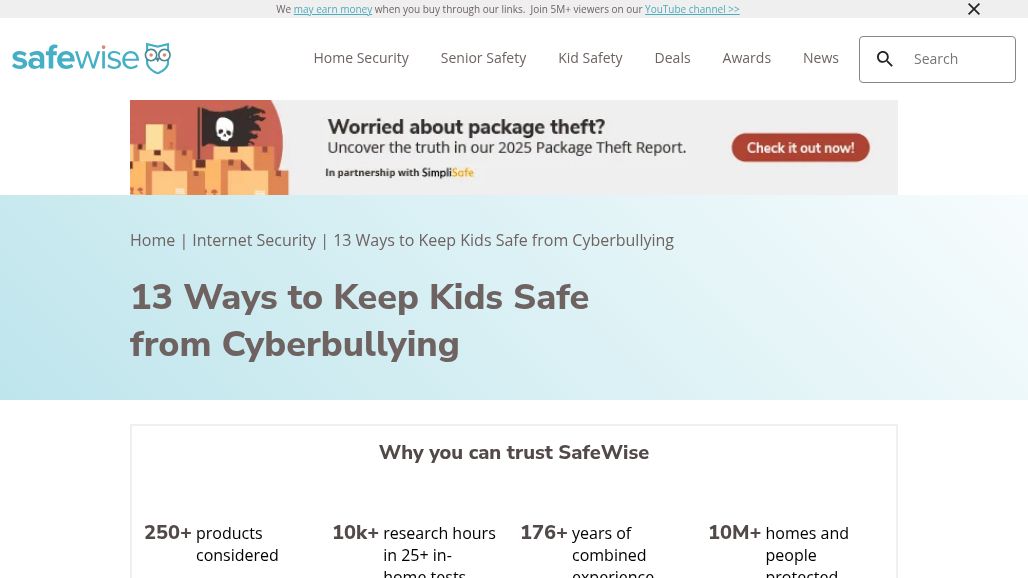Image resolution: width=1028 pixels, height=578 pixels.
Task: Click the 'Worried about package theft?' banner headline
Action: (x=466, y=127)
